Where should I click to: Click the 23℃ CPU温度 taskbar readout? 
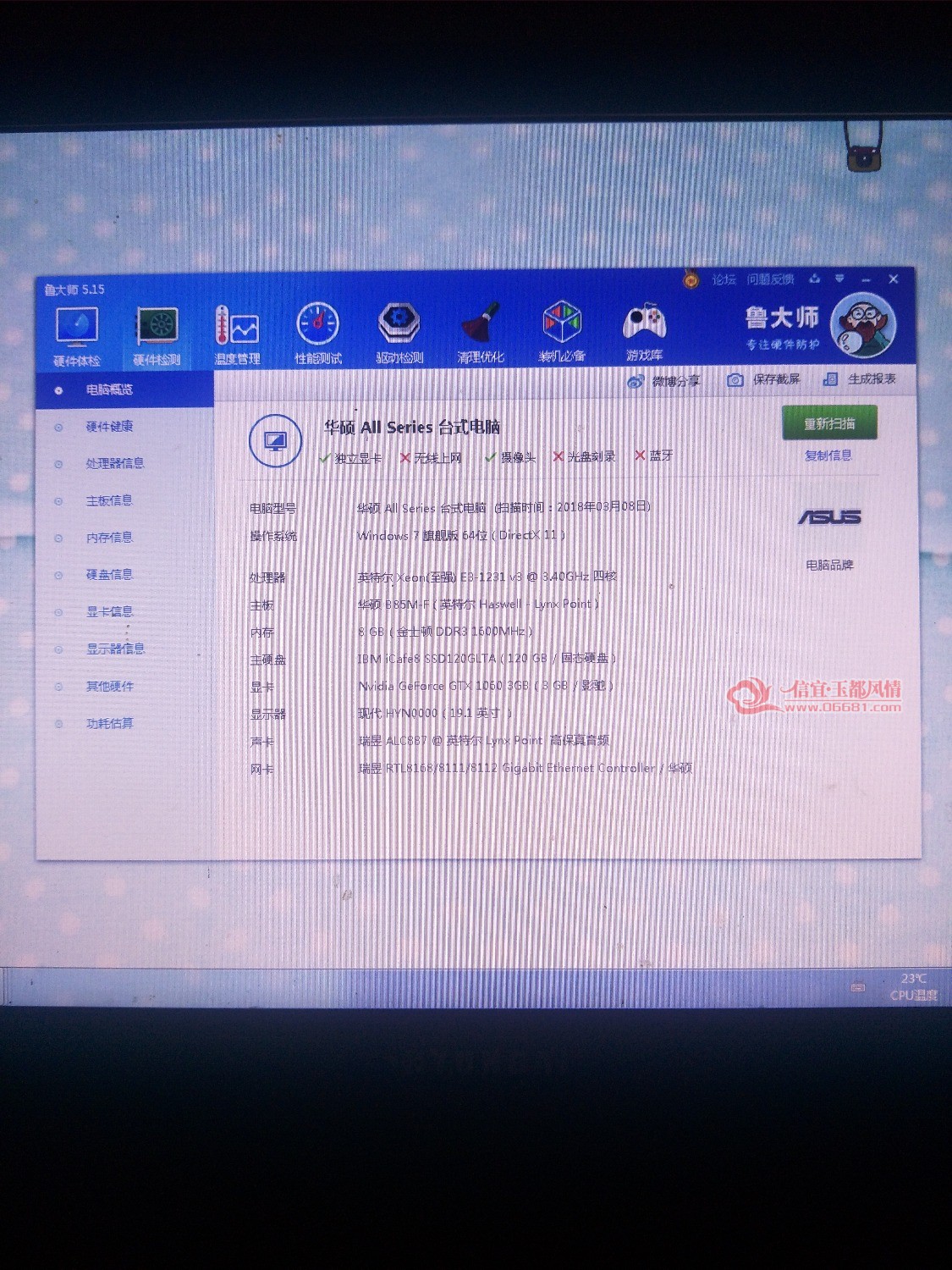click(x=914, y=987)
